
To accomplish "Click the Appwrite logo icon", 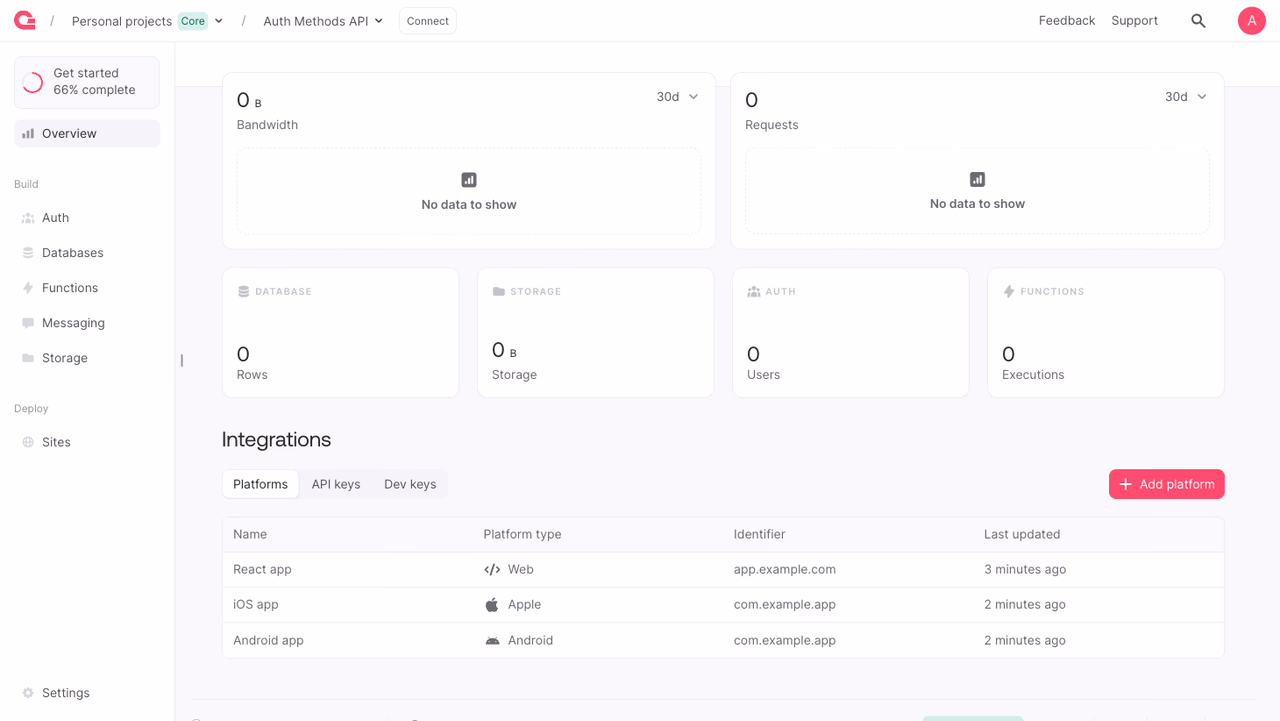I will [x=25, y=20].
